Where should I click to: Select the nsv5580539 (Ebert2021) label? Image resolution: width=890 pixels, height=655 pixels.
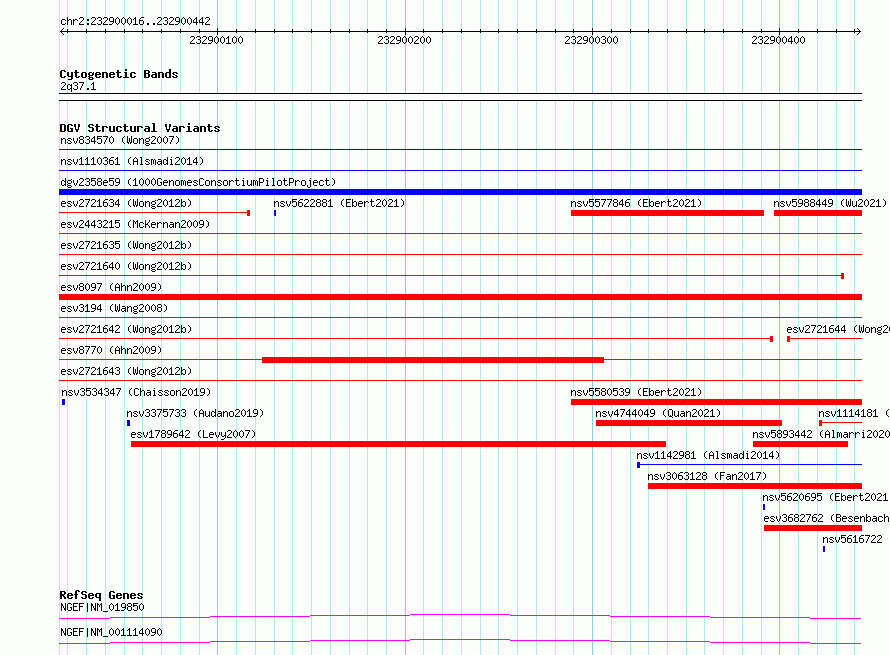pyautogui.click(x=636, y=392)
